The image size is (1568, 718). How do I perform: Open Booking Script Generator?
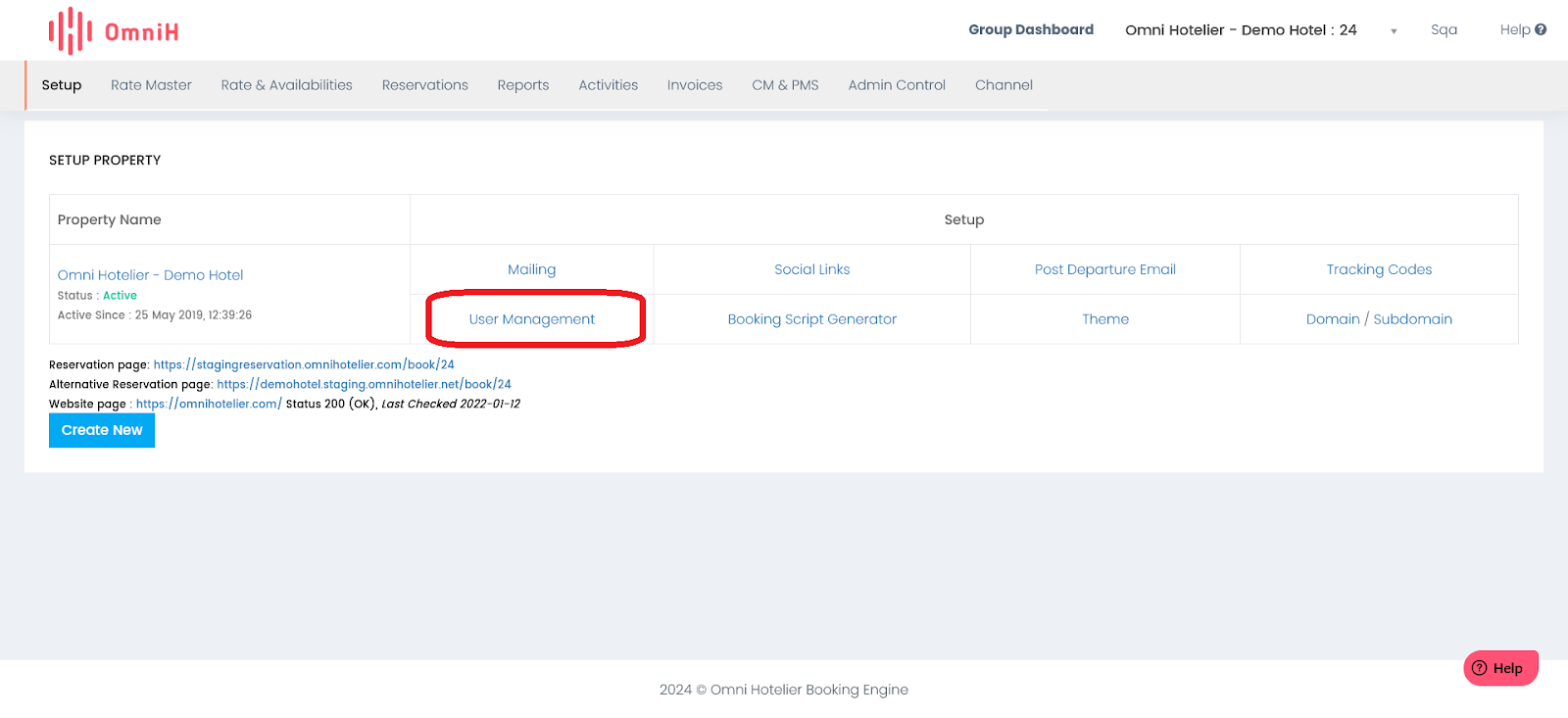click(812, 319)
